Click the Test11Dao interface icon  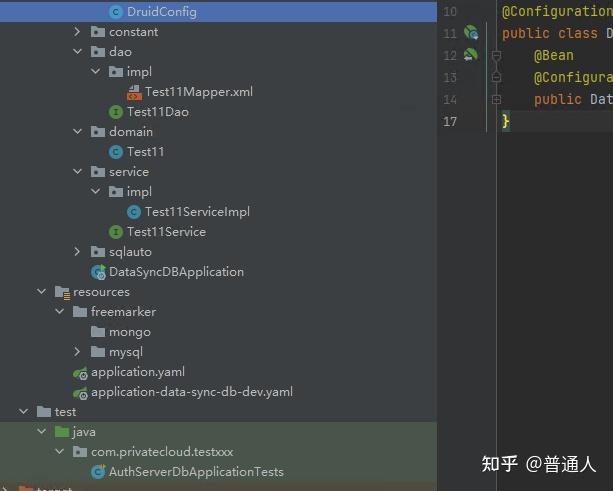pos(116,112)
